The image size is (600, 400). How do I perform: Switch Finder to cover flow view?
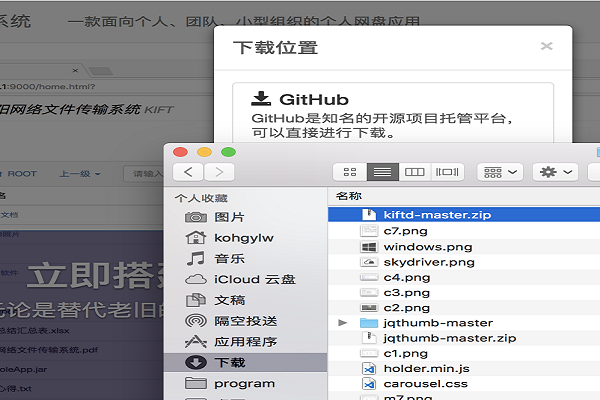pos(447,172)
